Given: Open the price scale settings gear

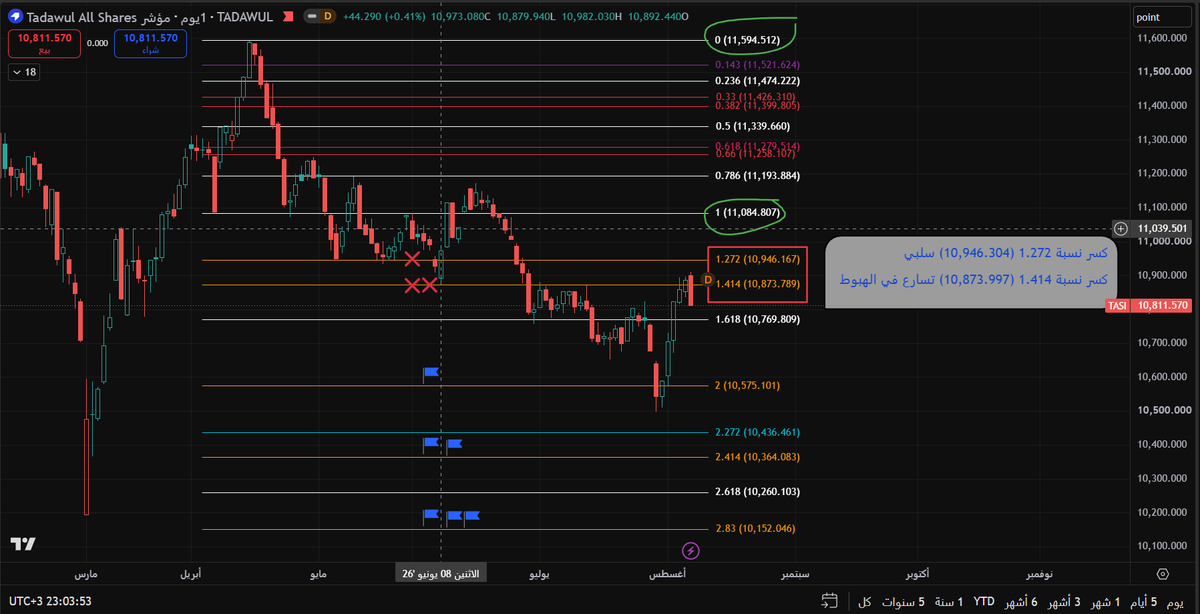Looking at the screenshot, I should pos(1162,574).
